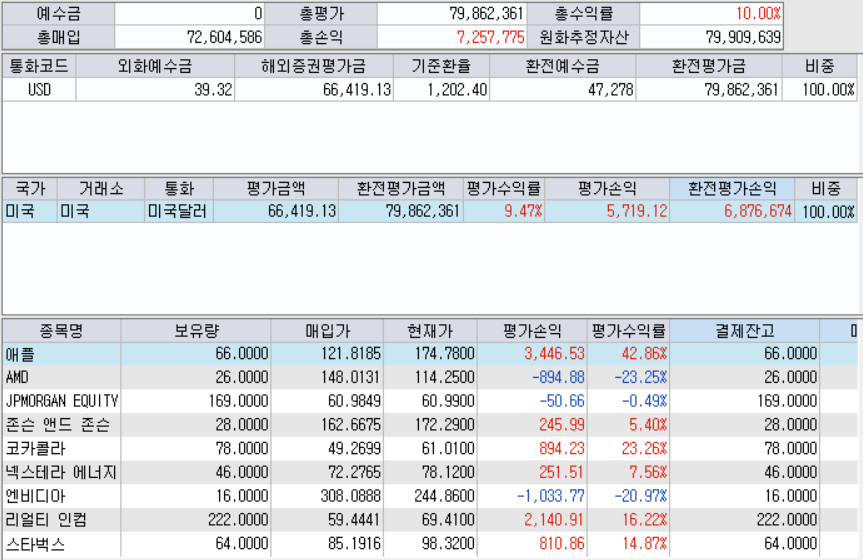Viewport: 863px width, 560px height.
Task: Click the USD currency code cell
Action: [x=39, y=89]
